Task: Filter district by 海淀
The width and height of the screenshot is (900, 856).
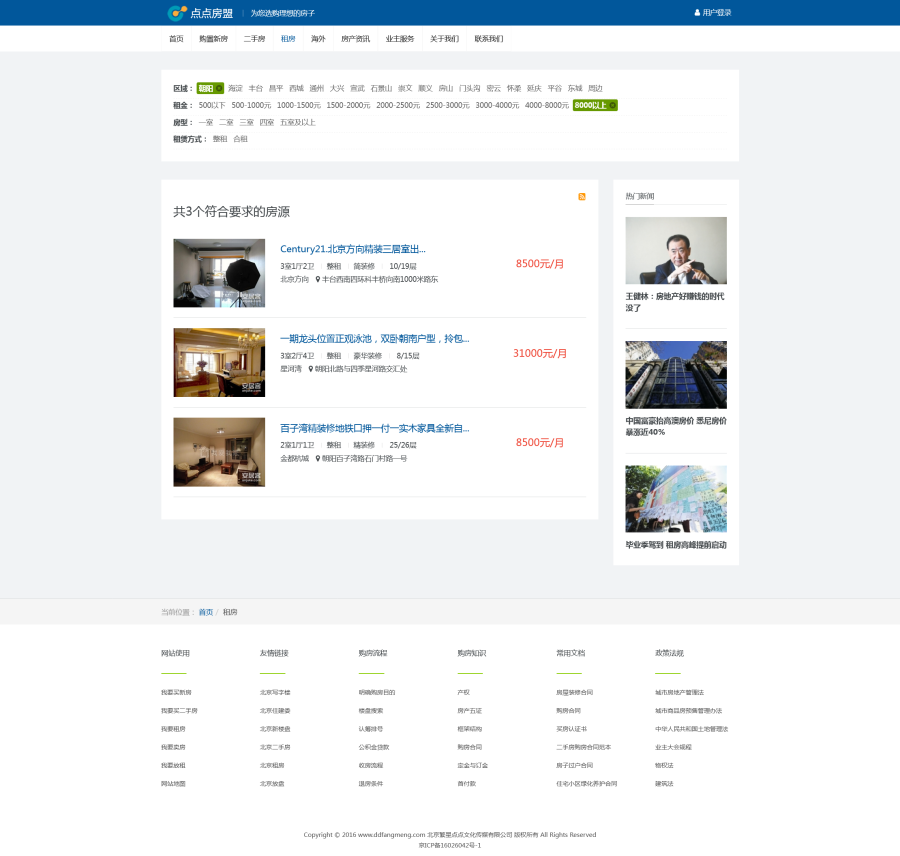Action: point(235,88)
